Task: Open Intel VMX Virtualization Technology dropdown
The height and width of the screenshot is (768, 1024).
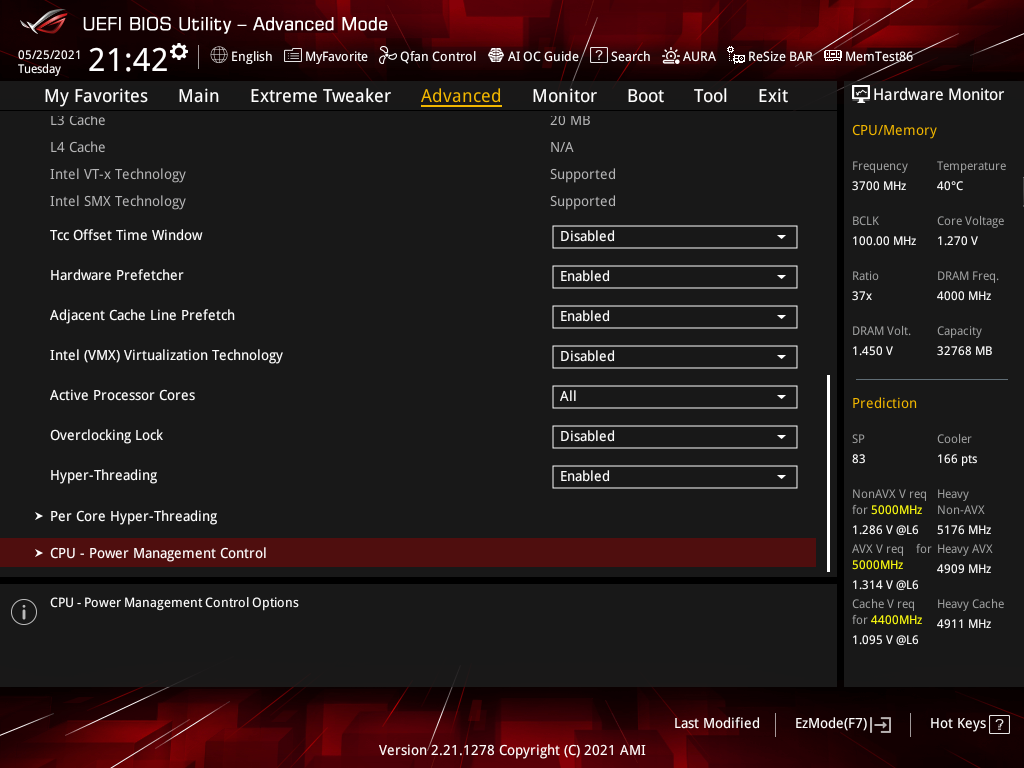Action: click(675, 357)
